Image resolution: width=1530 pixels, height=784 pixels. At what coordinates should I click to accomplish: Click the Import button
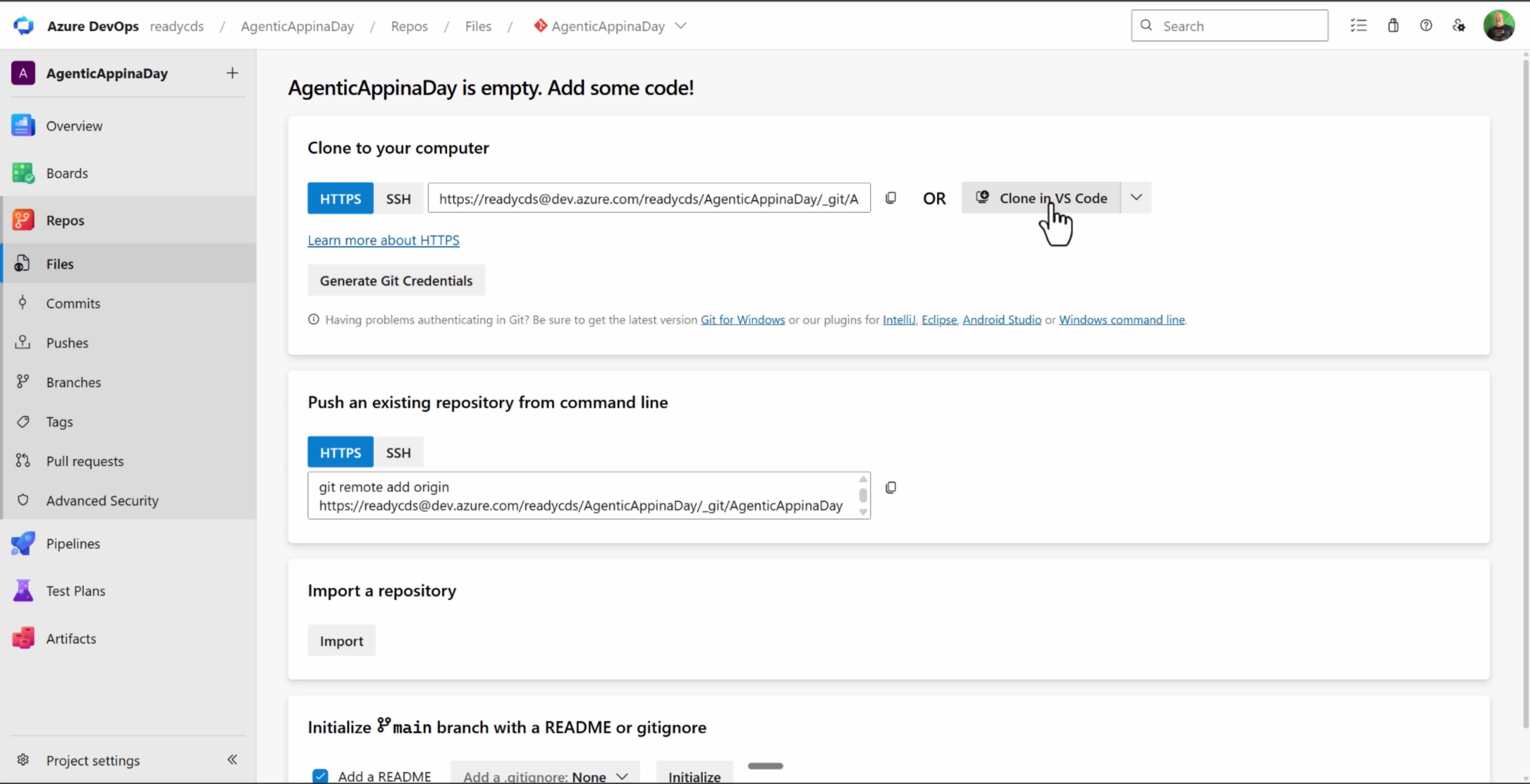point(341,640)
